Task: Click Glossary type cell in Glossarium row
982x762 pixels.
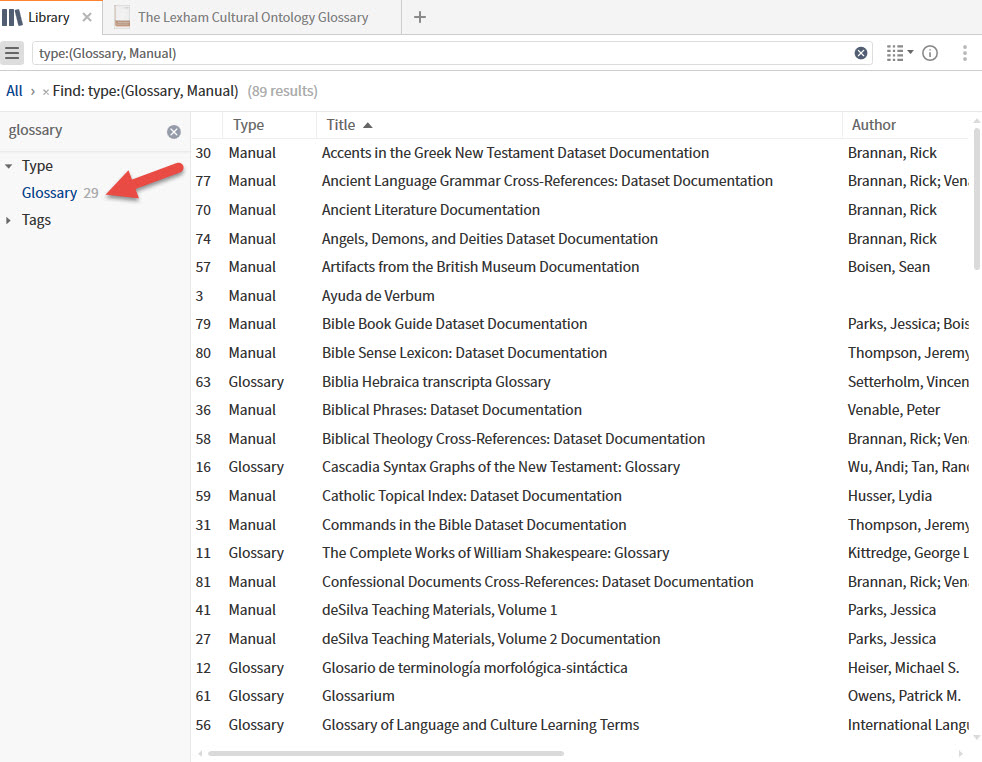Action: pos(256,696)
